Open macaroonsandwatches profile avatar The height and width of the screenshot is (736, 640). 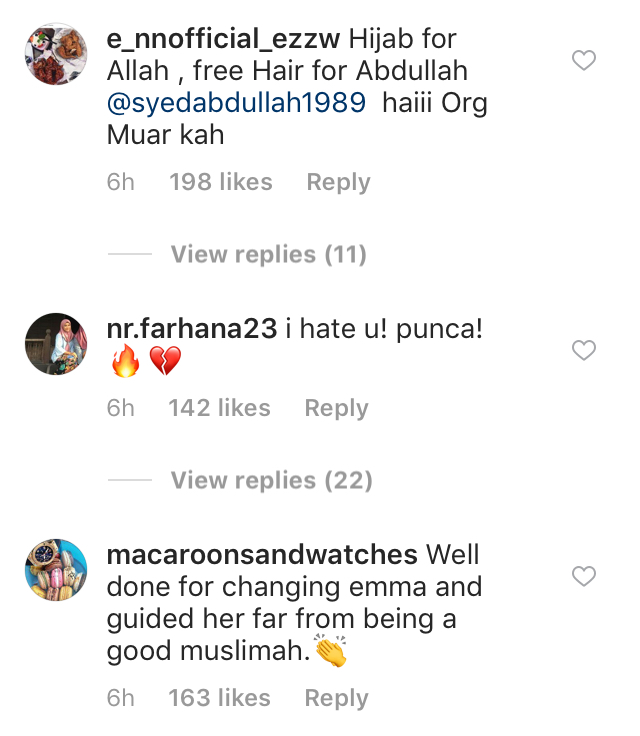(x=56, y=570)
